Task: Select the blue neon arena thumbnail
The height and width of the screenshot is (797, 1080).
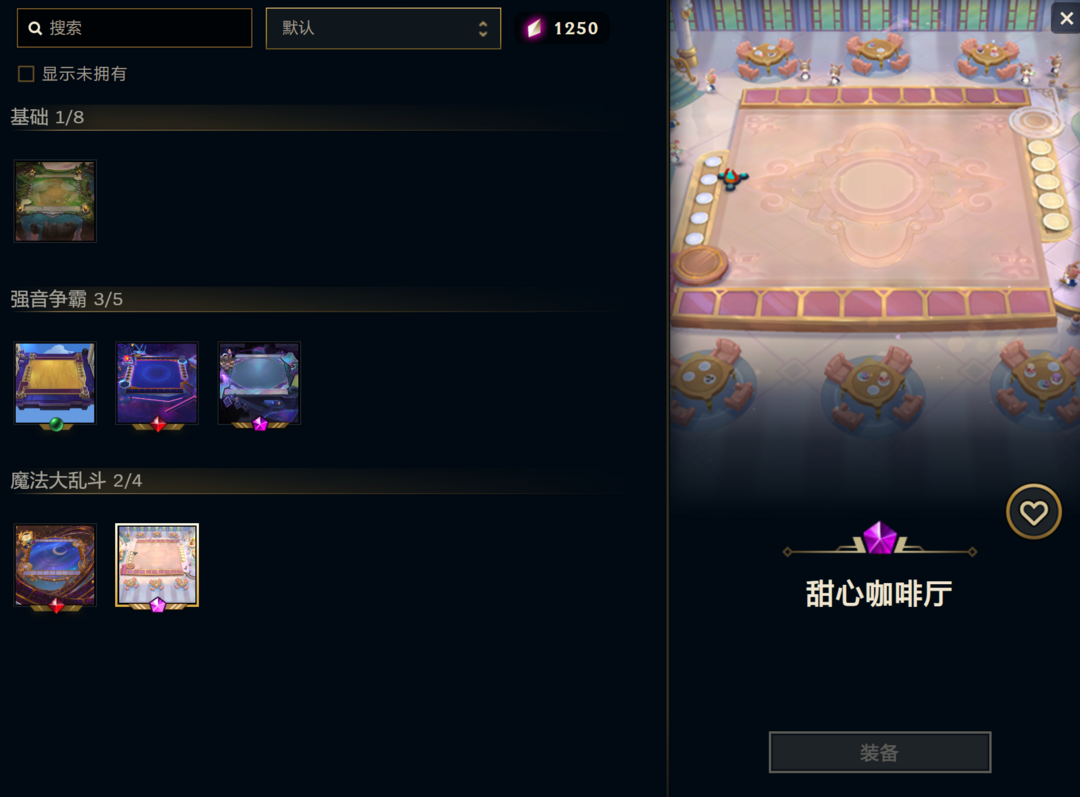Action: 157,383
